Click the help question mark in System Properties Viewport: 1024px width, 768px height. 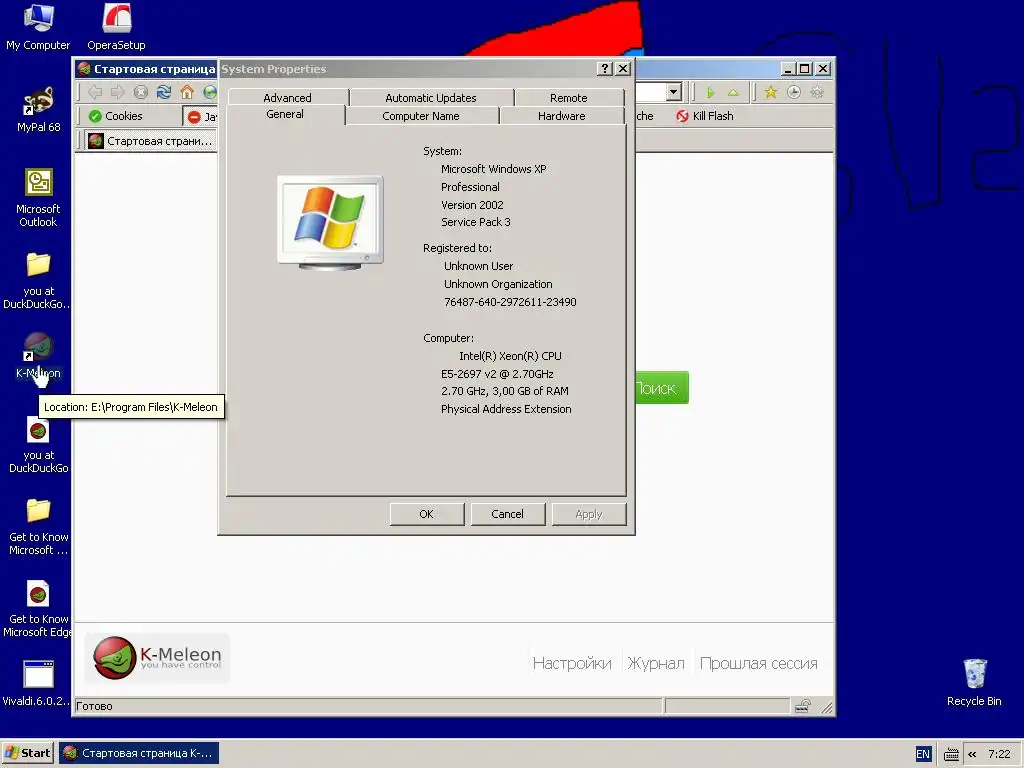[605, 69]
